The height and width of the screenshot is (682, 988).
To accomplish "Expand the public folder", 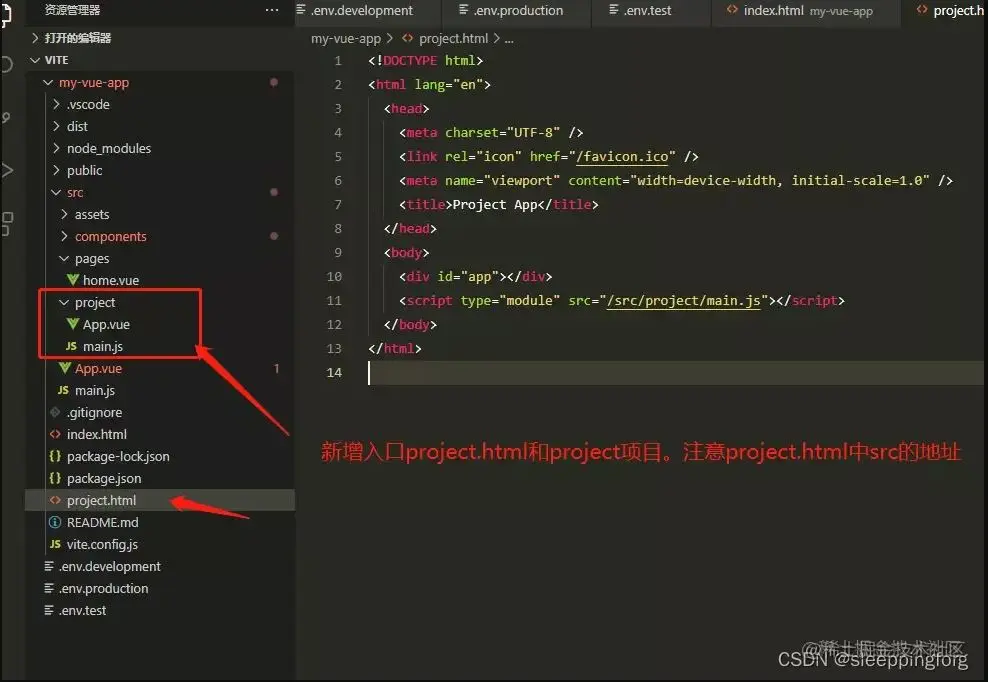I will click(56, 170).
